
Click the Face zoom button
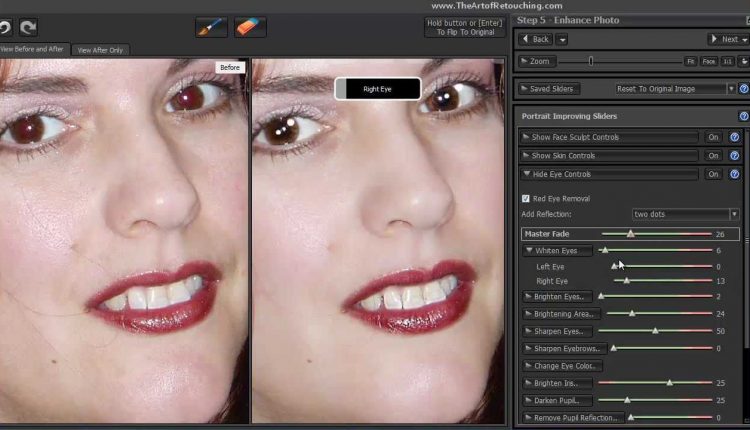click(709, 61)
